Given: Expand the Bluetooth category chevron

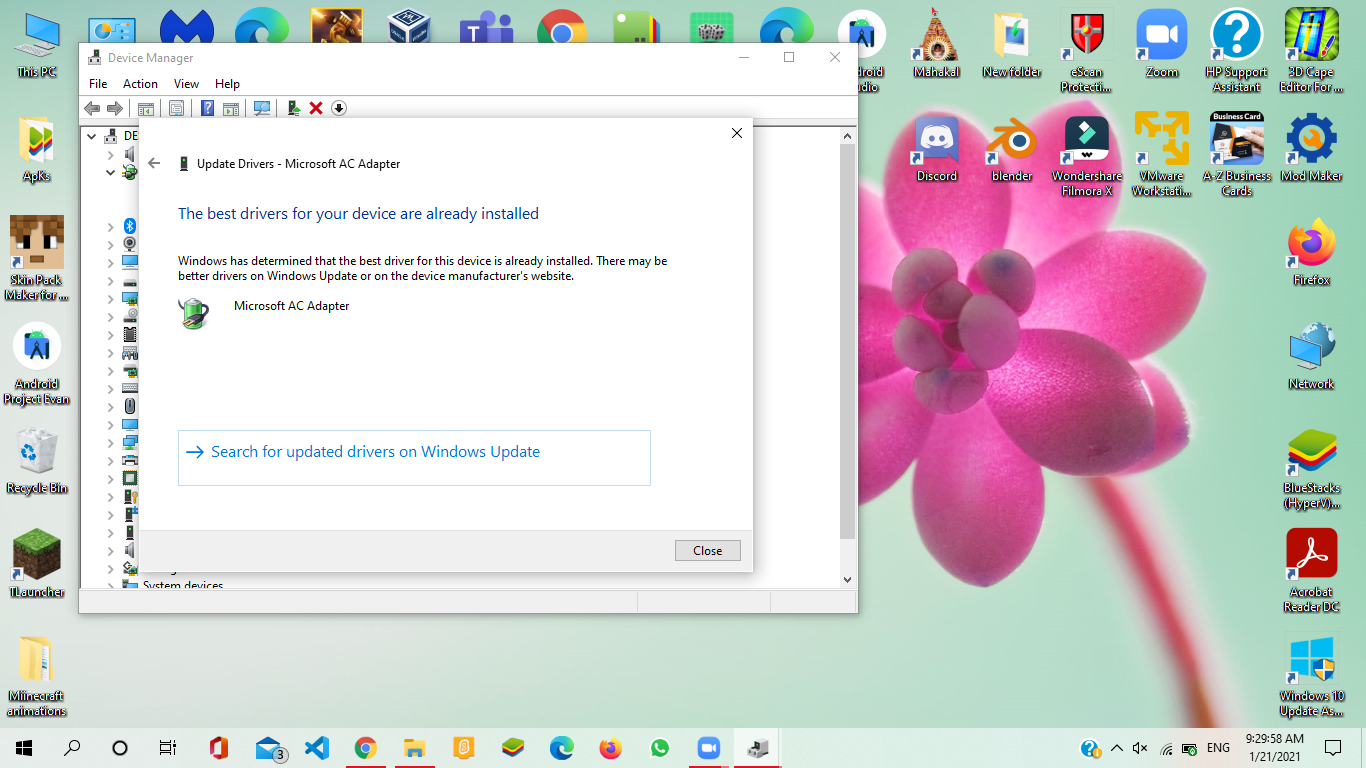Looking at the screenshot, I should 111,227.
